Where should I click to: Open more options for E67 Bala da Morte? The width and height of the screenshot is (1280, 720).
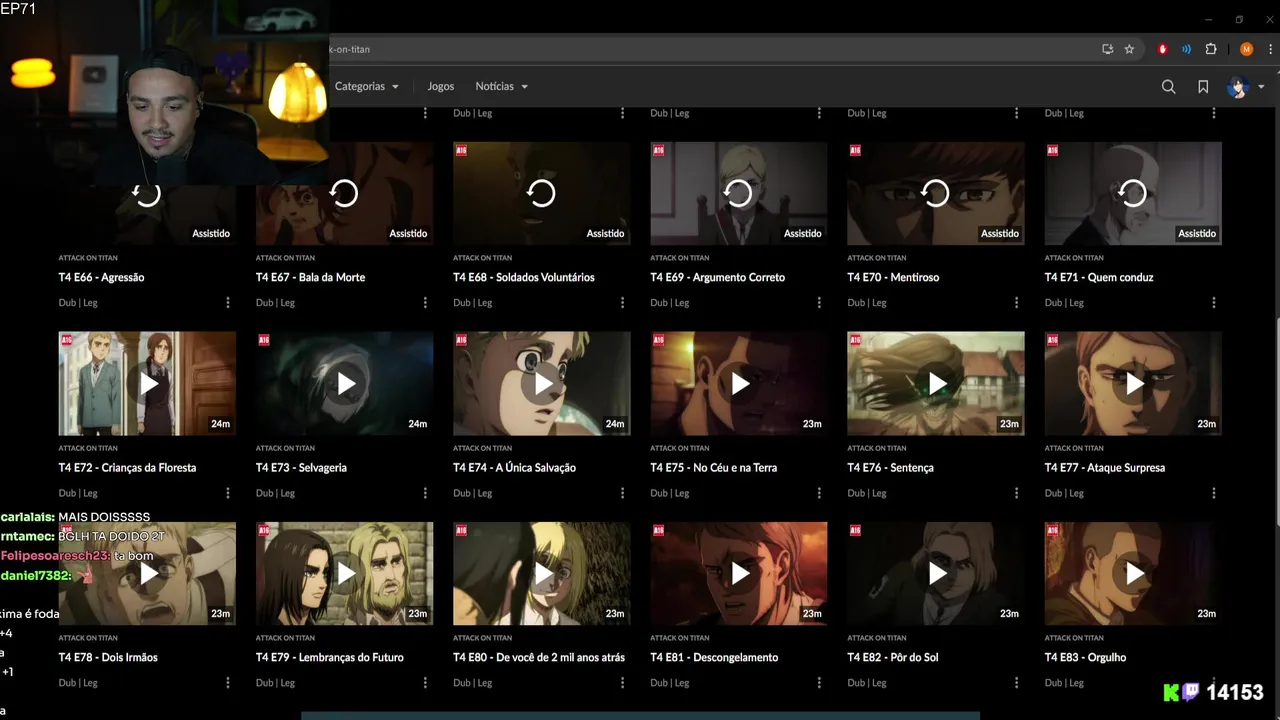click(x=425, y=303)
